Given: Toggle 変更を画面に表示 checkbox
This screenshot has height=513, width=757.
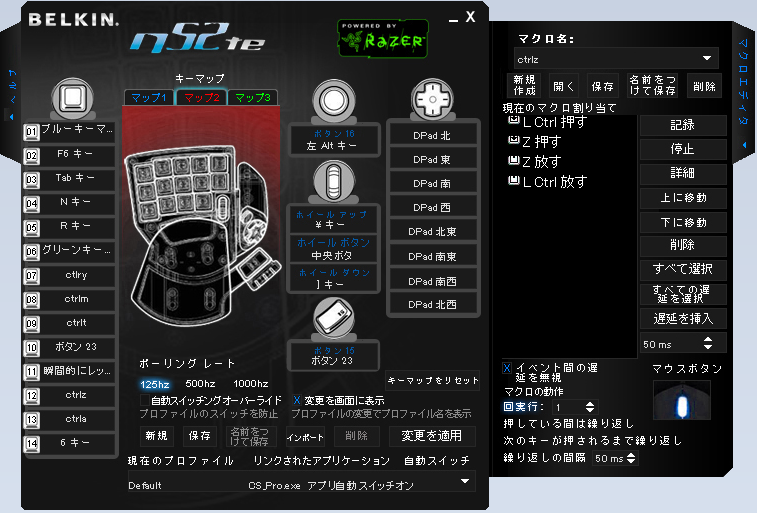Looking at the screenshot, I should [296, 400].
